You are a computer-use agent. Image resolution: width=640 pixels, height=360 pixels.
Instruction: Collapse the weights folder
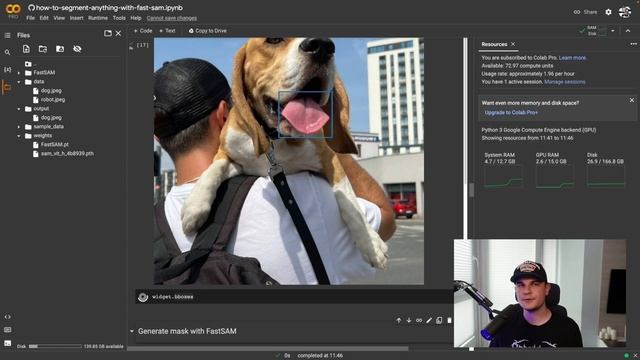[x=18, y=136]
